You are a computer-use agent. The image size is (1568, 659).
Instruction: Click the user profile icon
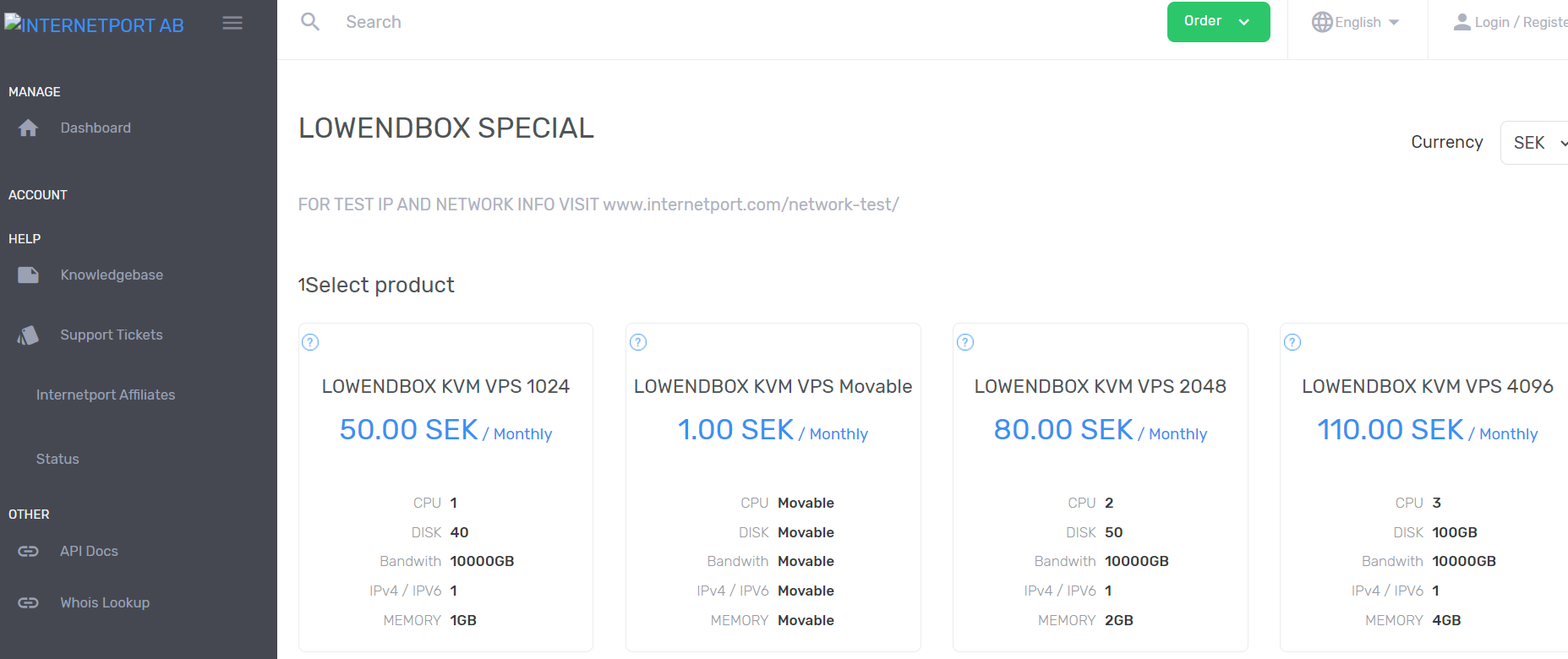click(x=1462, y=22)
